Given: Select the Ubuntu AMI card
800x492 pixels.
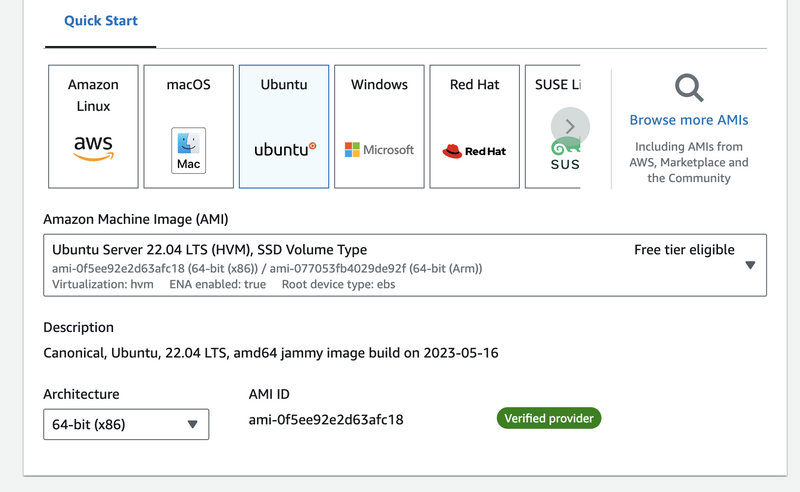Looking at the screenshot, I should tap(284, 127).
